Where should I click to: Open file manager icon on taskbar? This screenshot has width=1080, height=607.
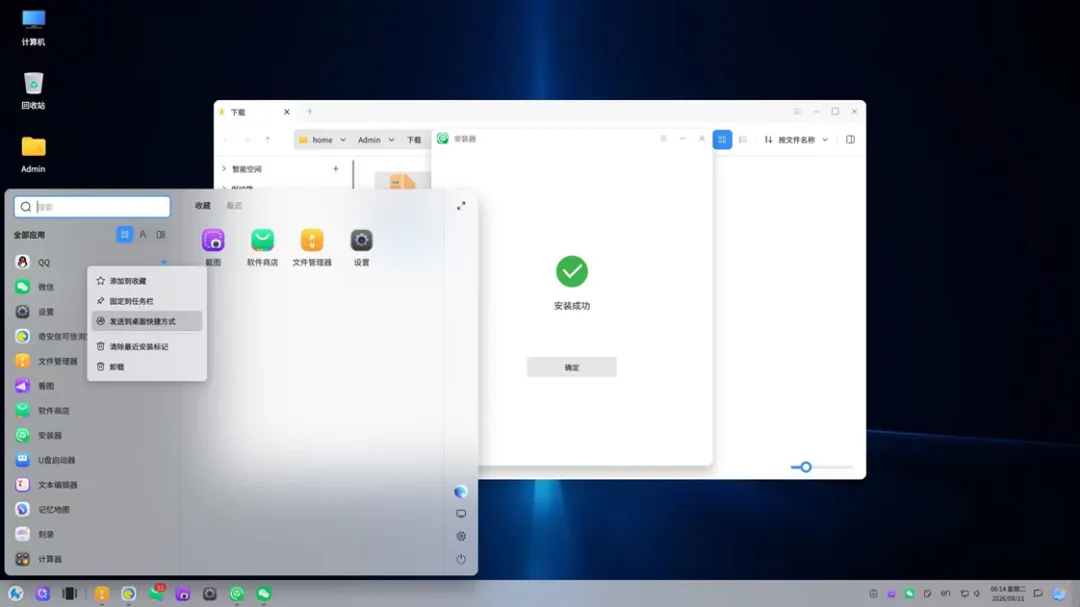click(101, 594)
